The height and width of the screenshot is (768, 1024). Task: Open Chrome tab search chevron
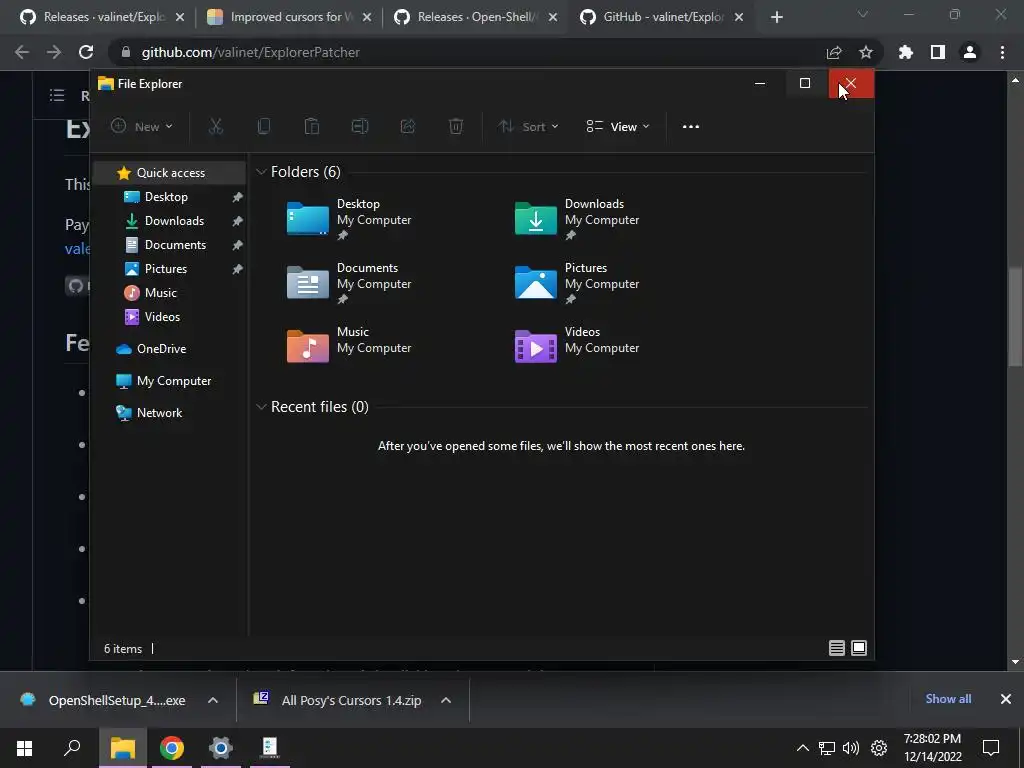(863, 14)
